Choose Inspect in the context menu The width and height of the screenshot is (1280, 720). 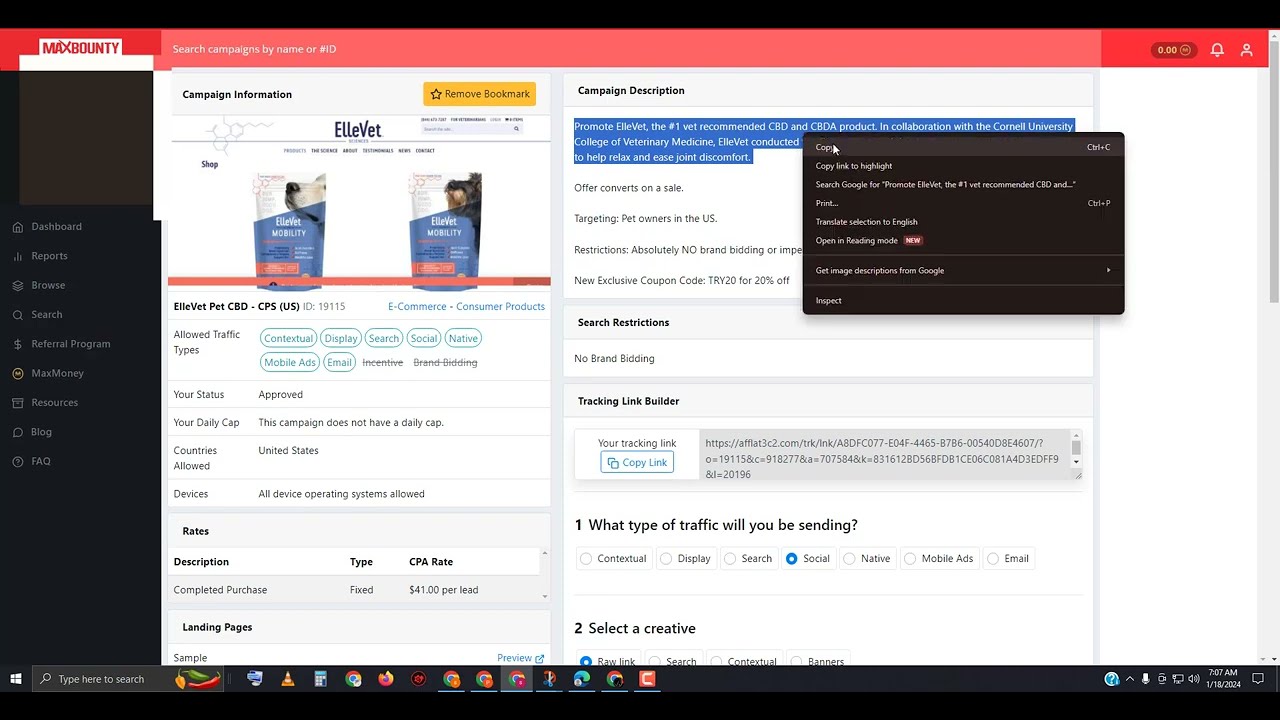click(x=963, y=301)
